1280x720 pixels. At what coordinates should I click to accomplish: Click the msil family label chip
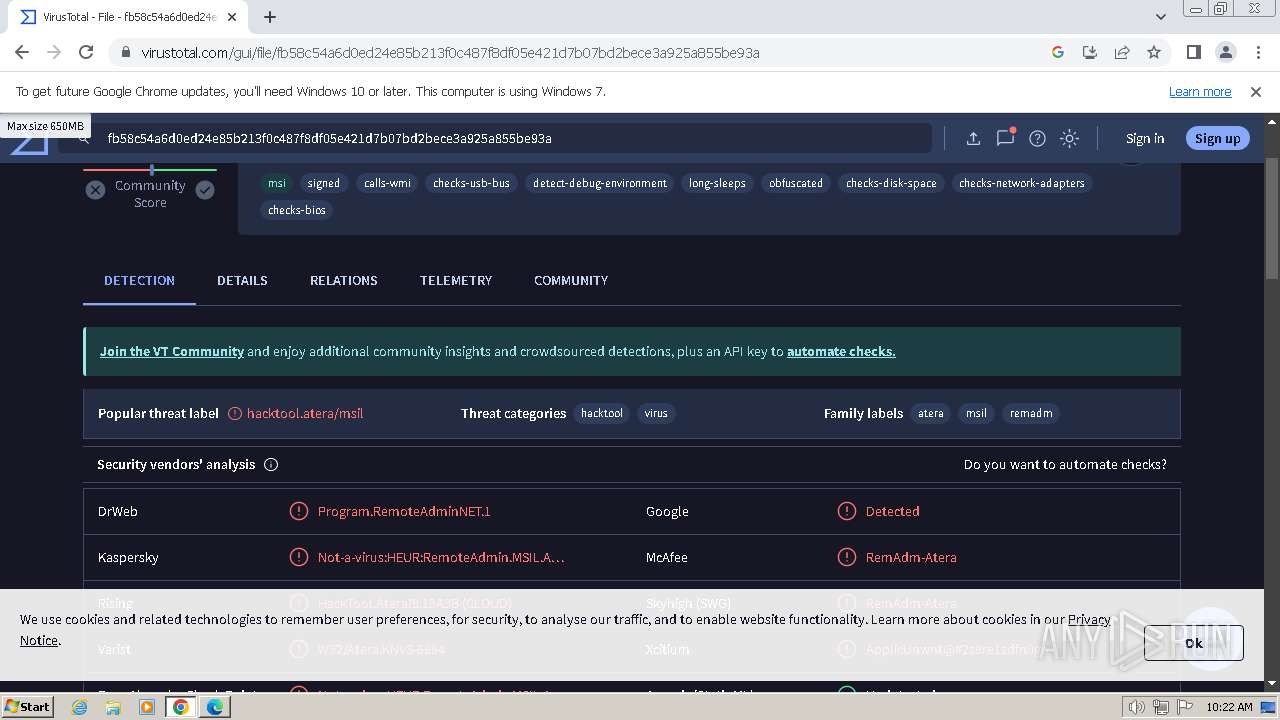click(976, 413)
